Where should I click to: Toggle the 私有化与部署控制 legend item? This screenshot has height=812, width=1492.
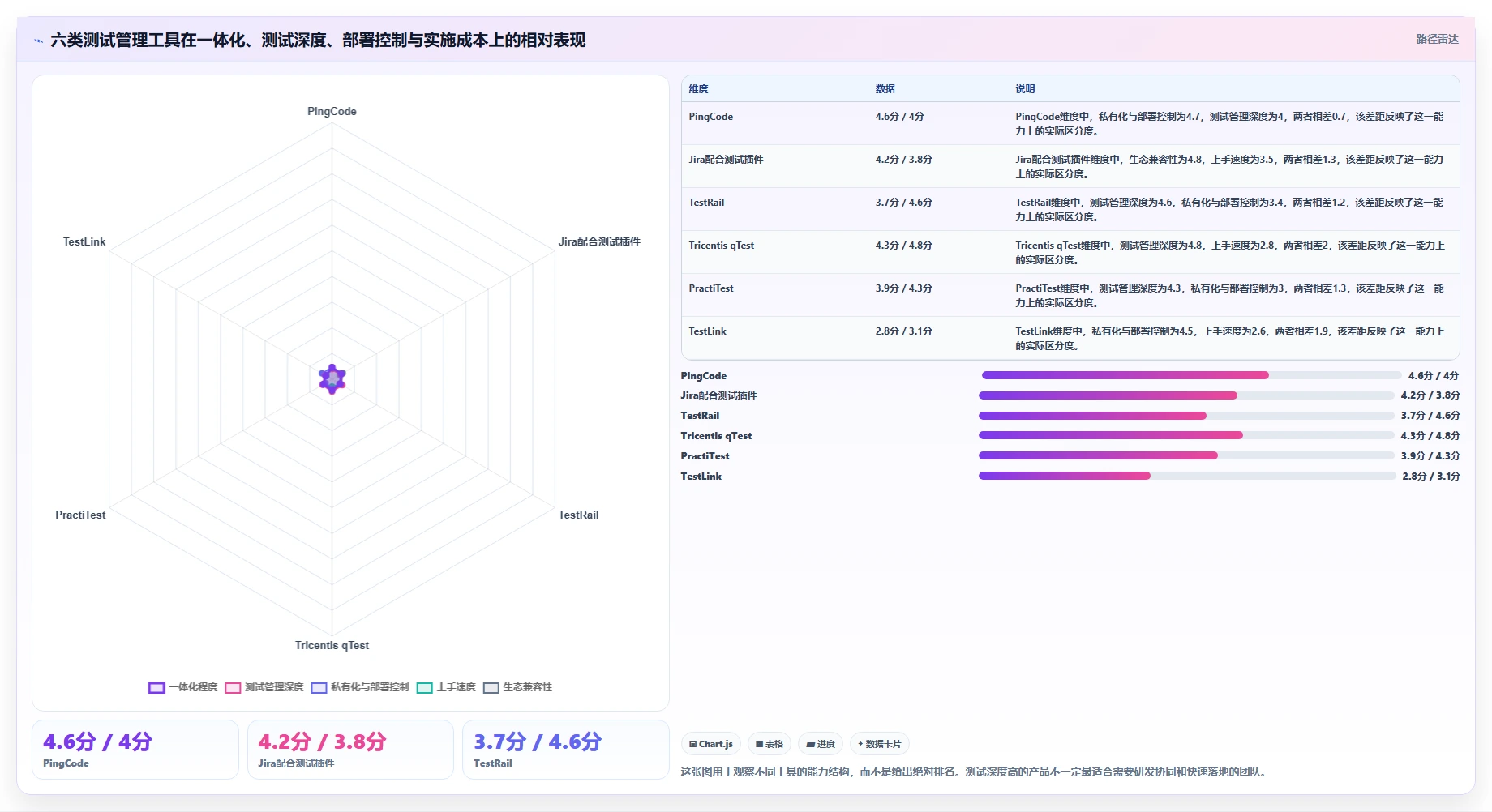pyautogui.click(x=360, y=687)
